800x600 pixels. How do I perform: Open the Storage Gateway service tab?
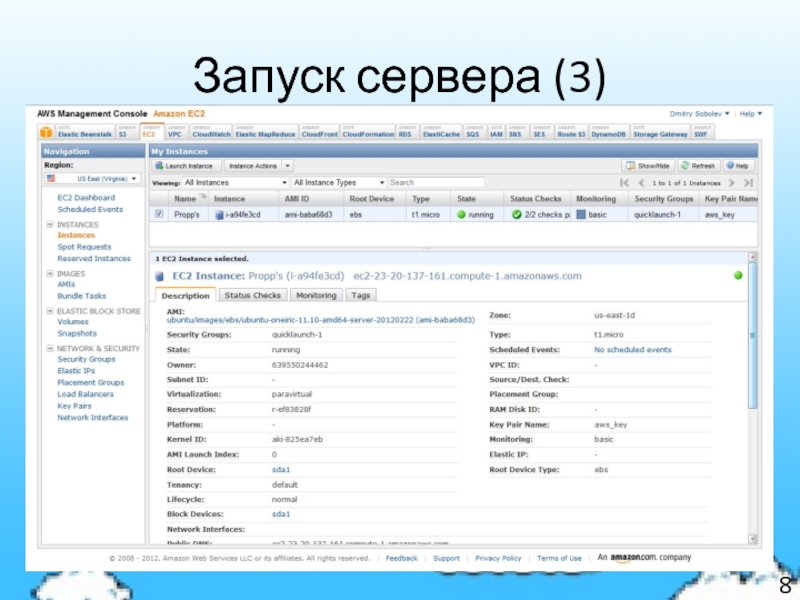coord(660,132)
